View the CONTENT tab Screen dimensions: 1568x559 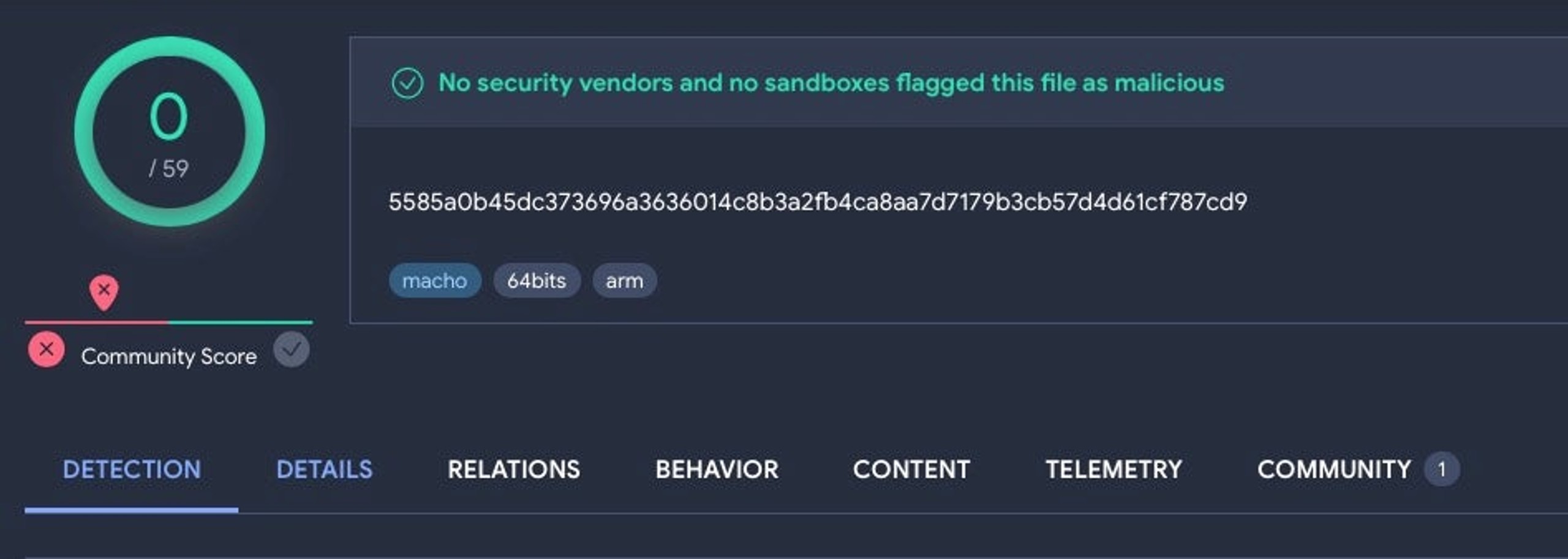tap(911, 470)
